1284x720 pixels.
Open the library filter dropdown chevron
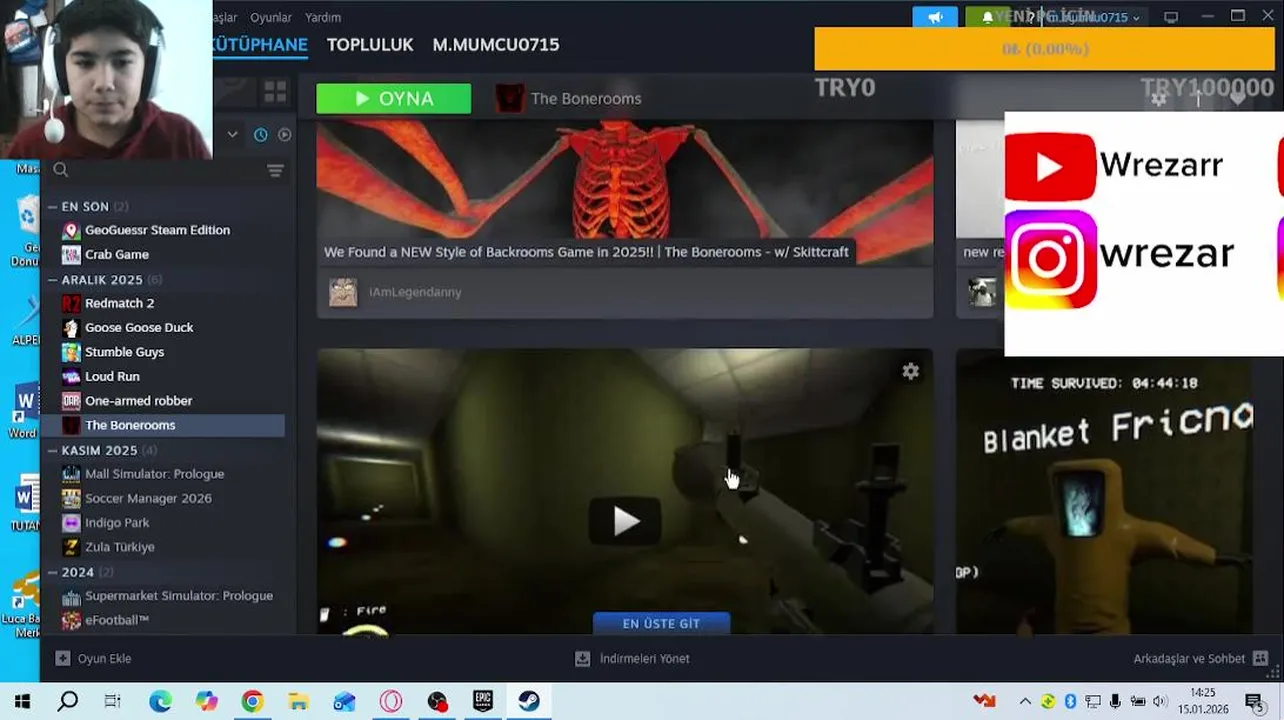pos(232,134)
